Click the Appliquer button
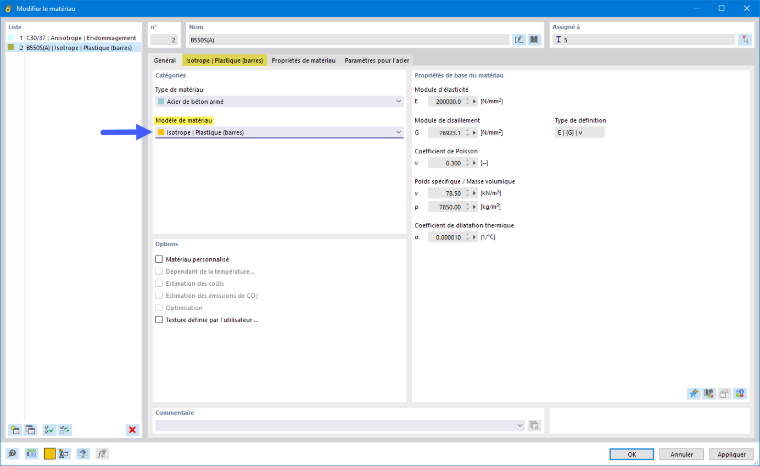Image resolution: width=760 pixels, height=466 pixels. coord(731,454)
